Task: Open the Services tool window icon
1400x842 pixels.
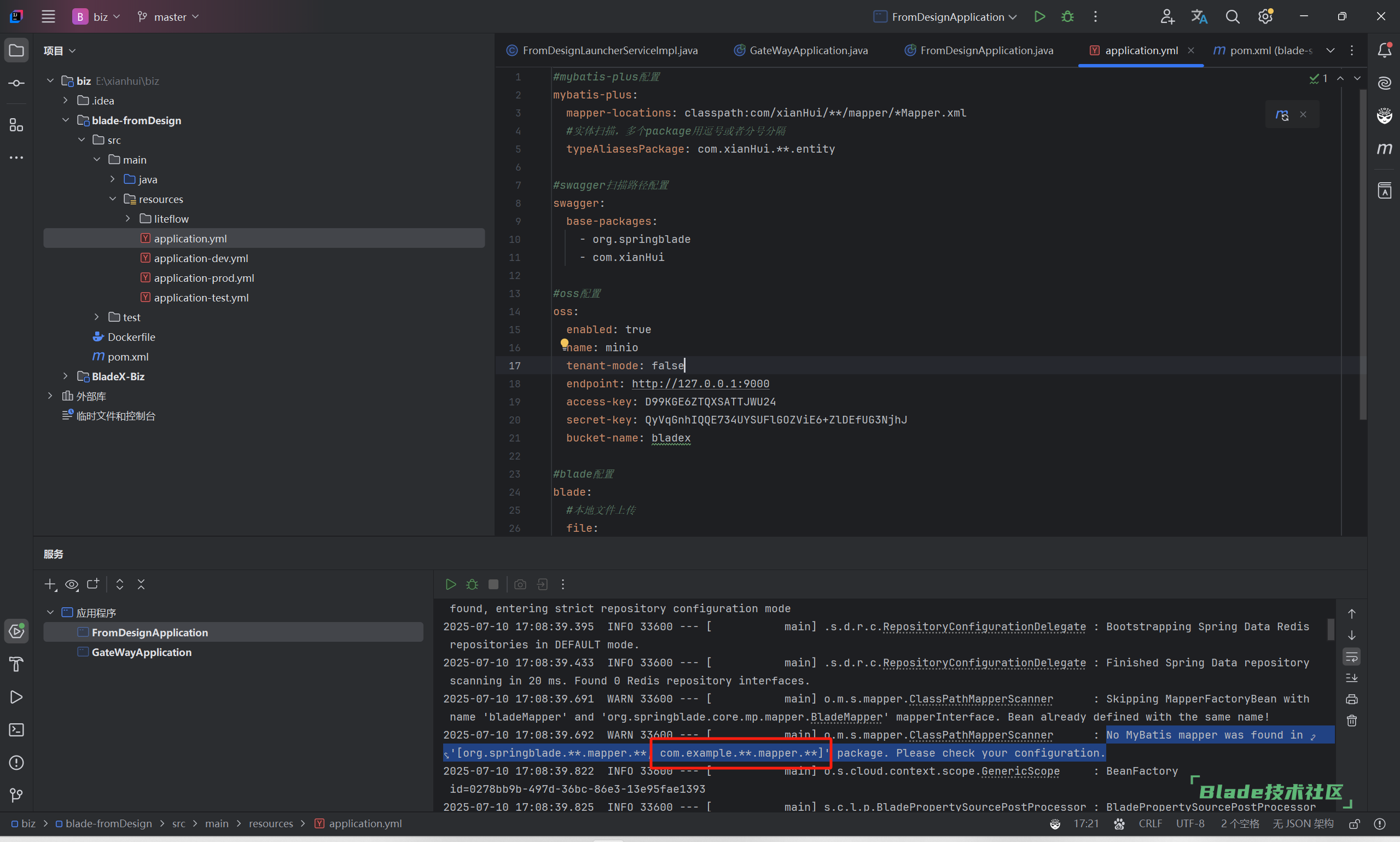Action: coord(16,631)
